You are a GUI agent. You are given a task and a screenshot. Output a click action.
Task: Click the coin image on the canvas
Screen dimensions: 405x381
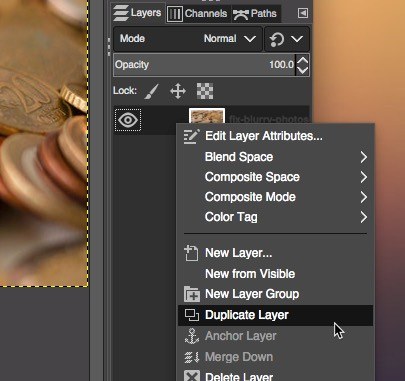44,143
